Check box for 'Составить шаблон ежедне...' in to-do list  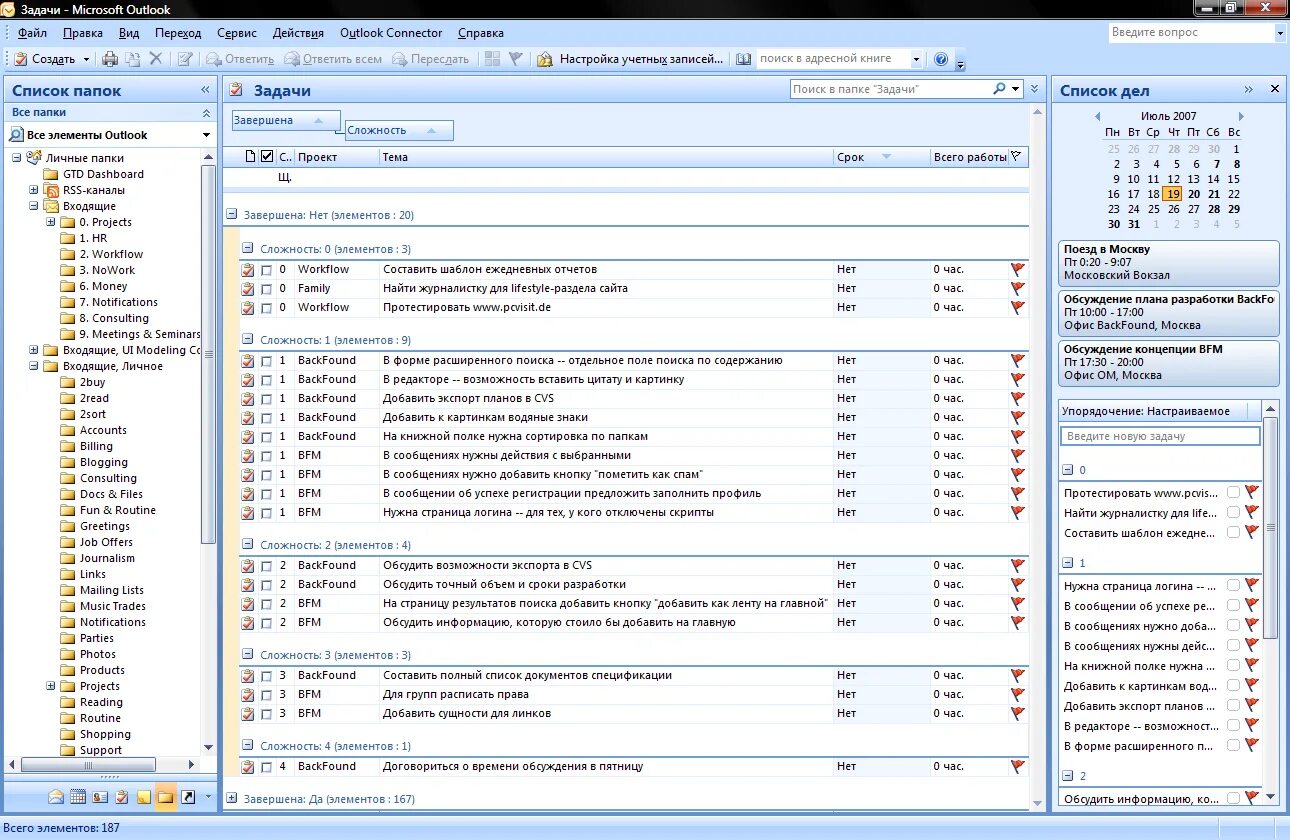tap(1234, 533)
